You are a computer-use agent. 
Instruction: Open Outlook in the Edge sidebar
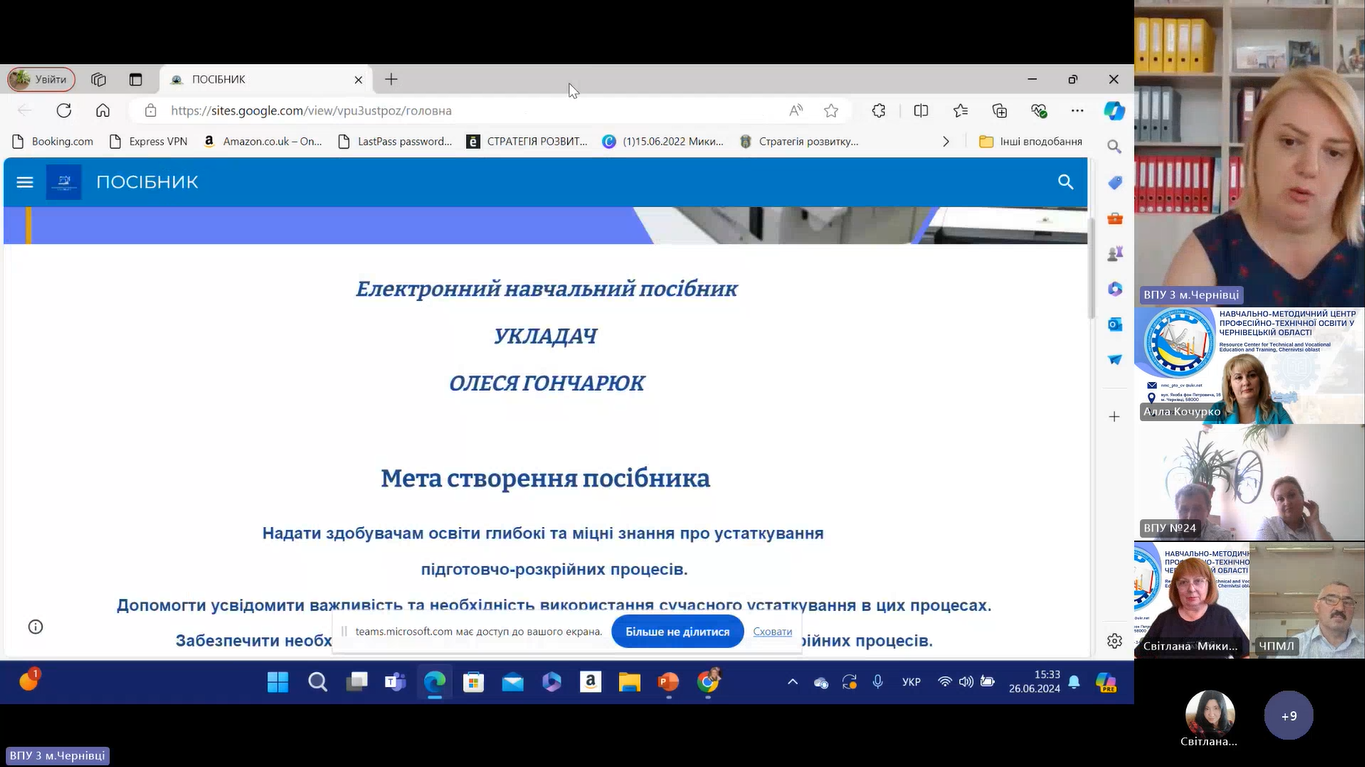1114,324
